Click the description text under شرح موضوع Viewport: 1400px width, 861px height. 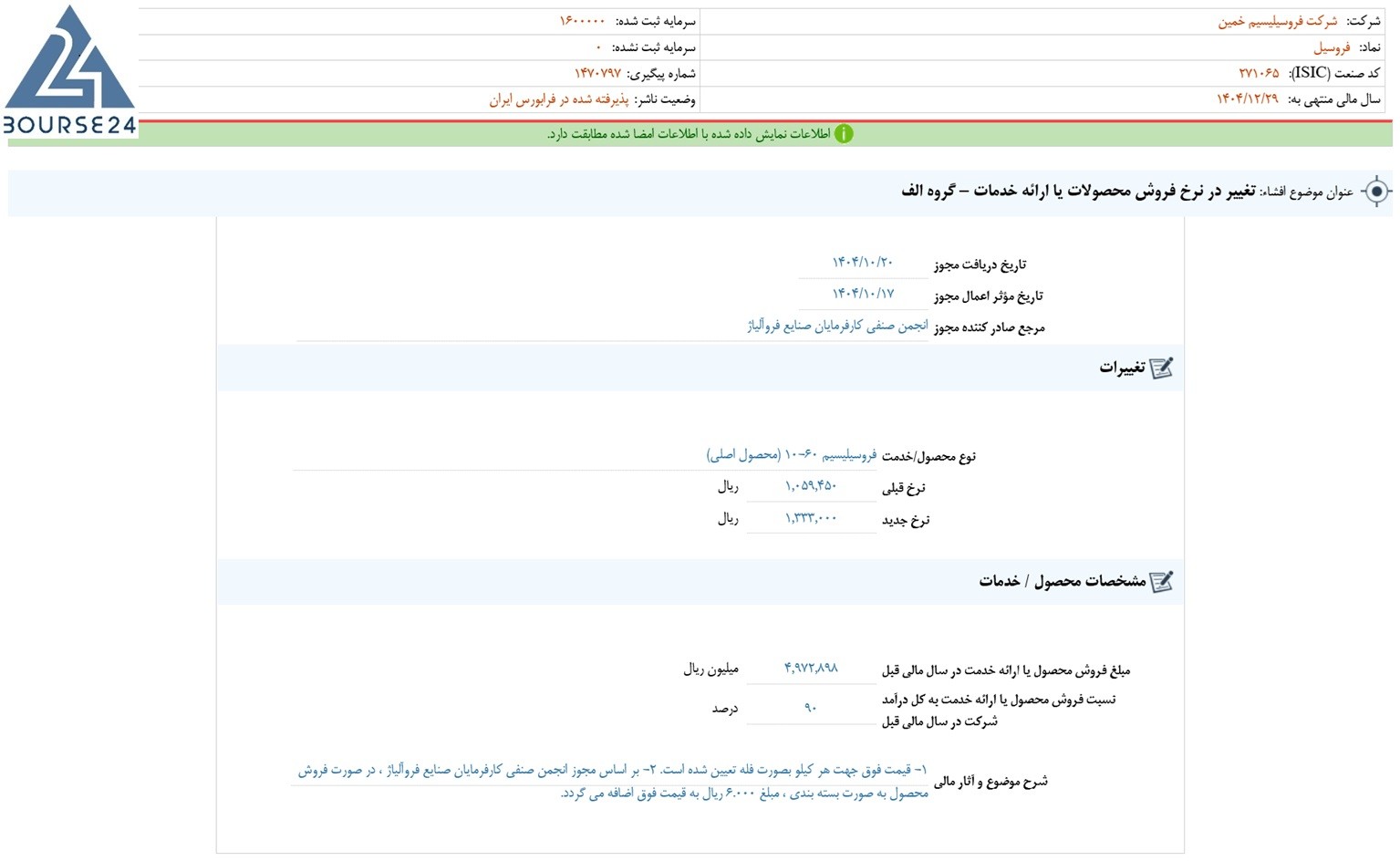[612, 783]
